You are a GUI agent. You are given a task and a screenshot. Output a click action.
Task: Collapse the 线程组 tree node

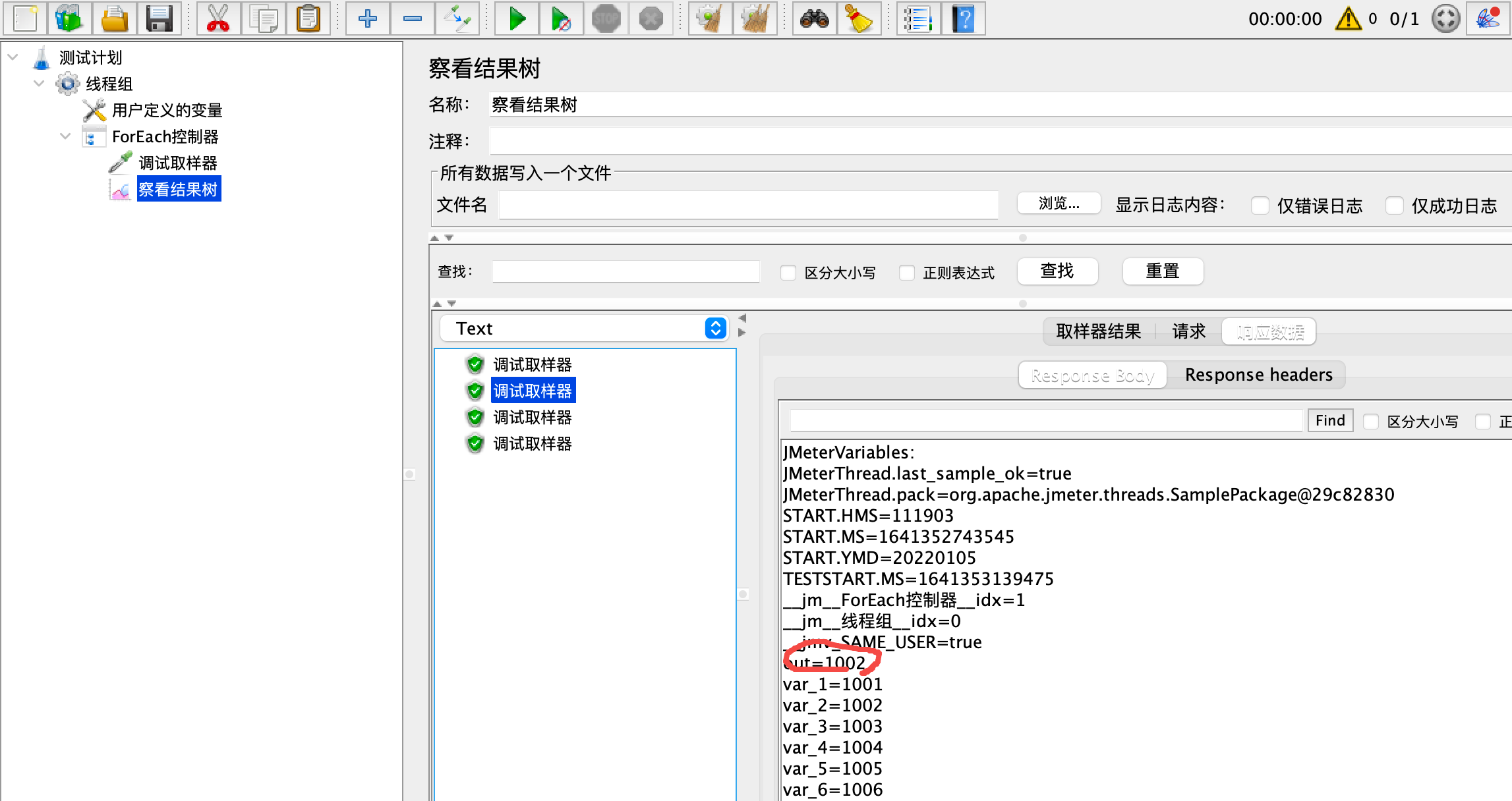[39, 84]
